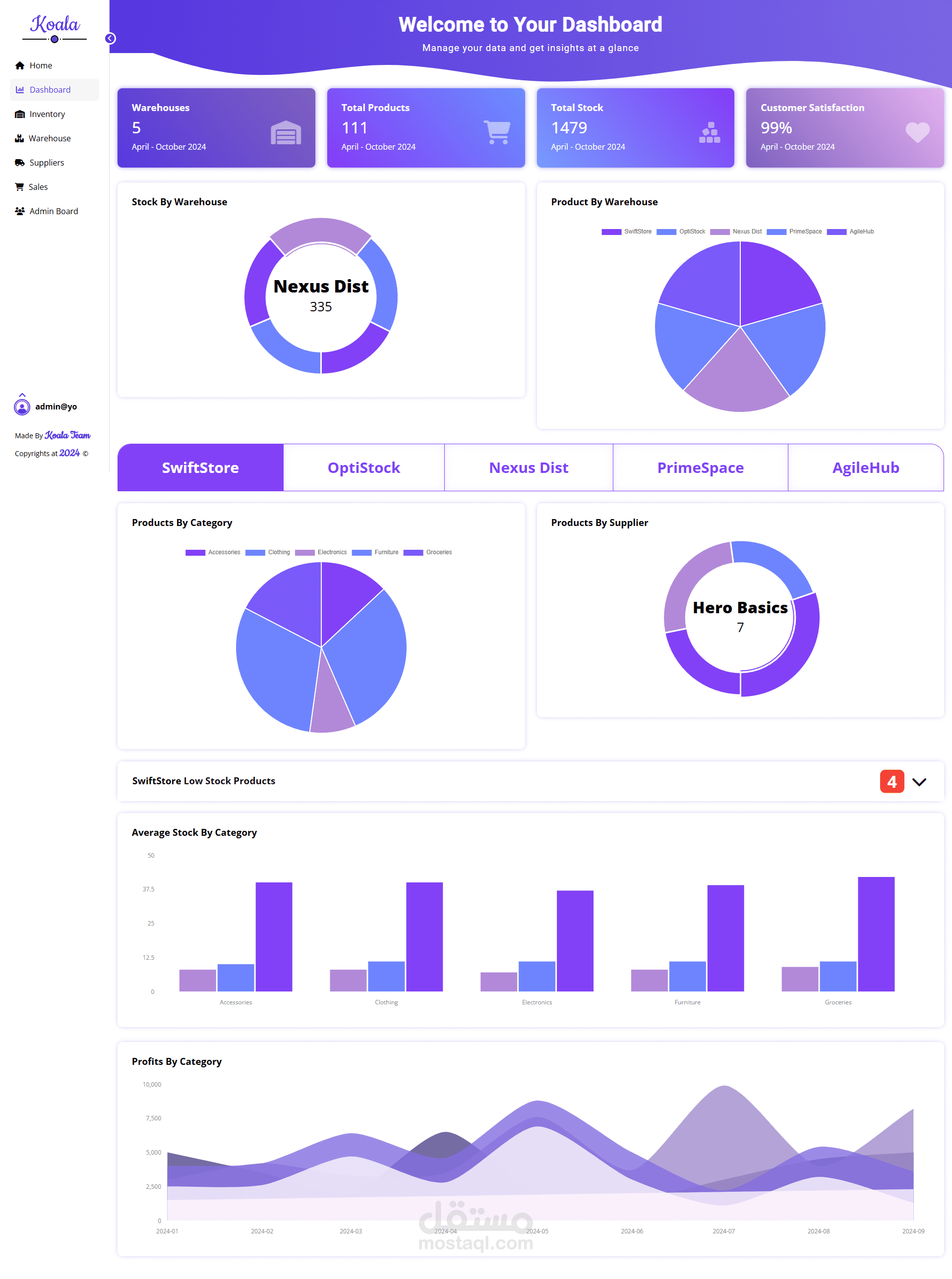
Task: Click the Warehouse boxes icon in sidebar
Action: click(x=20, y=138)
